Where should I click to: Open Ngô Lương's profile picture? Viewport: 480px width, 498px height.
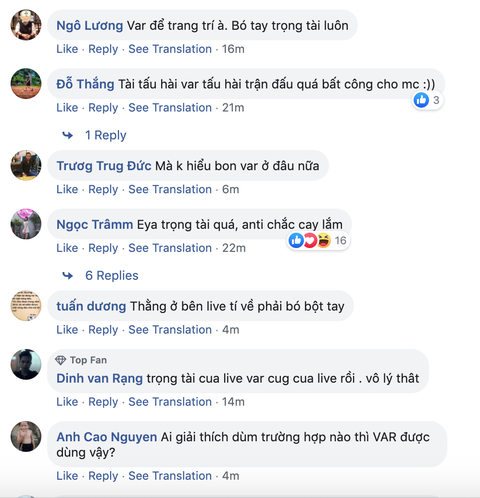[26, 25]
